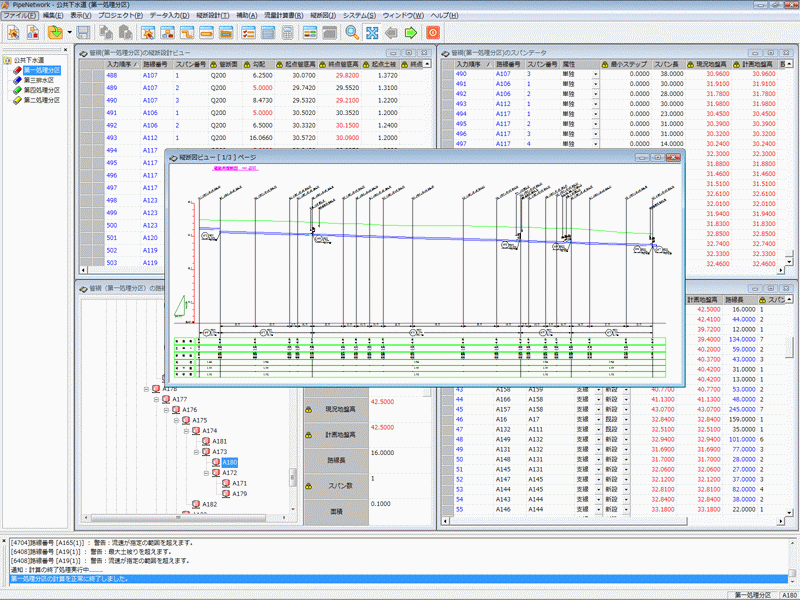The image size is (800, 600).
Task: Click the magnifier zoom icon in toolbar
Action: (x=352, y=33)
